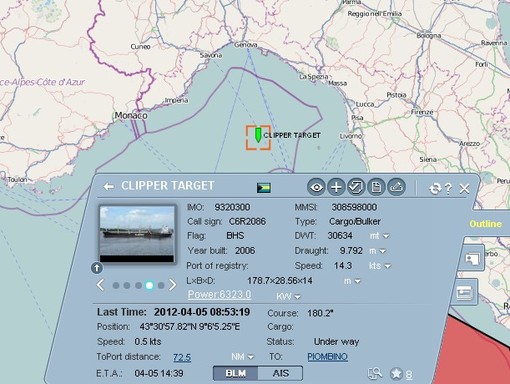The image size is (510, 384).
Task: Click the IMO number 9320300
Action: [x=232, y=207]
